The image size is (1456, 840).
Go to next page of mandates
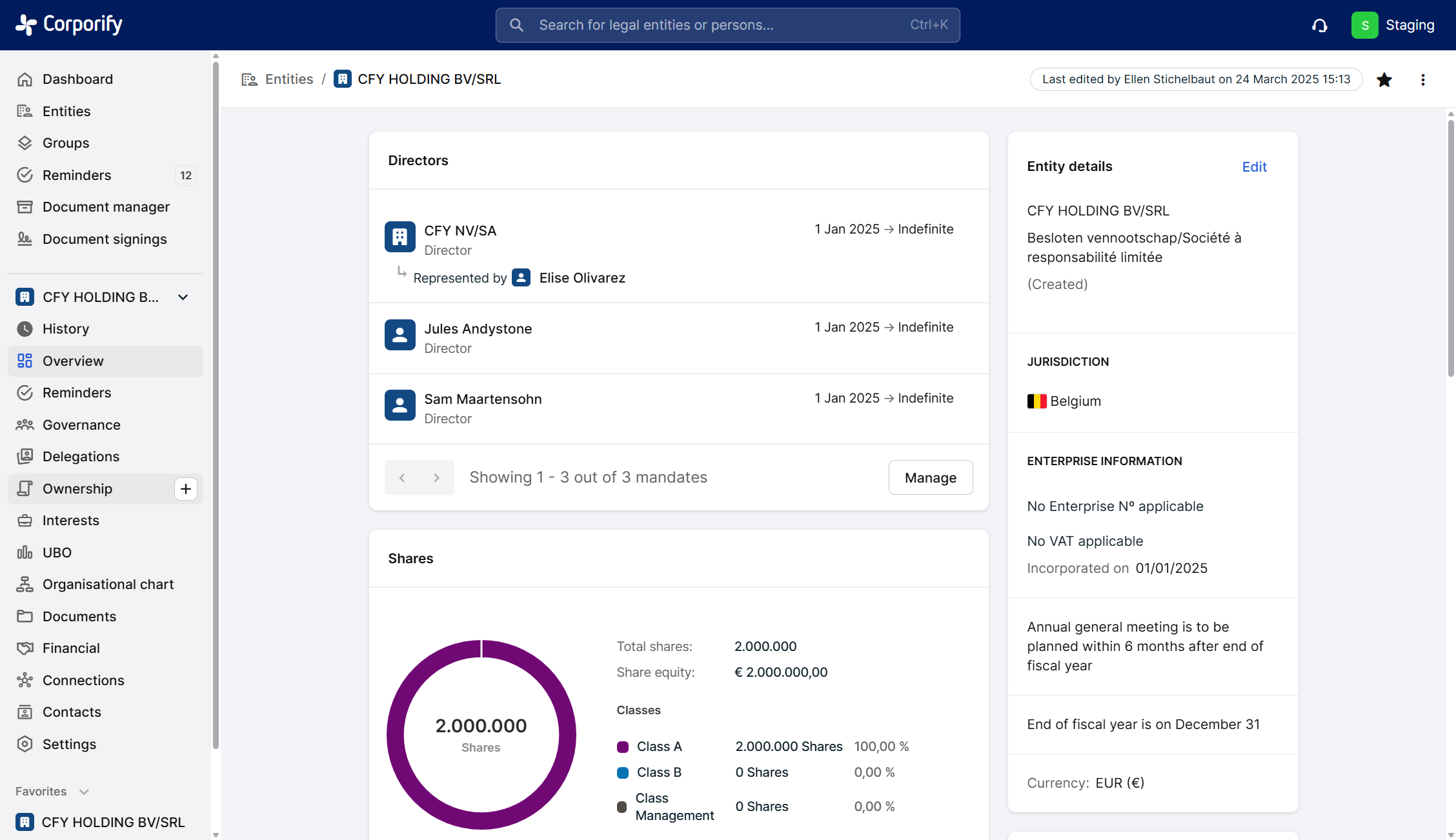click(436, 477)
